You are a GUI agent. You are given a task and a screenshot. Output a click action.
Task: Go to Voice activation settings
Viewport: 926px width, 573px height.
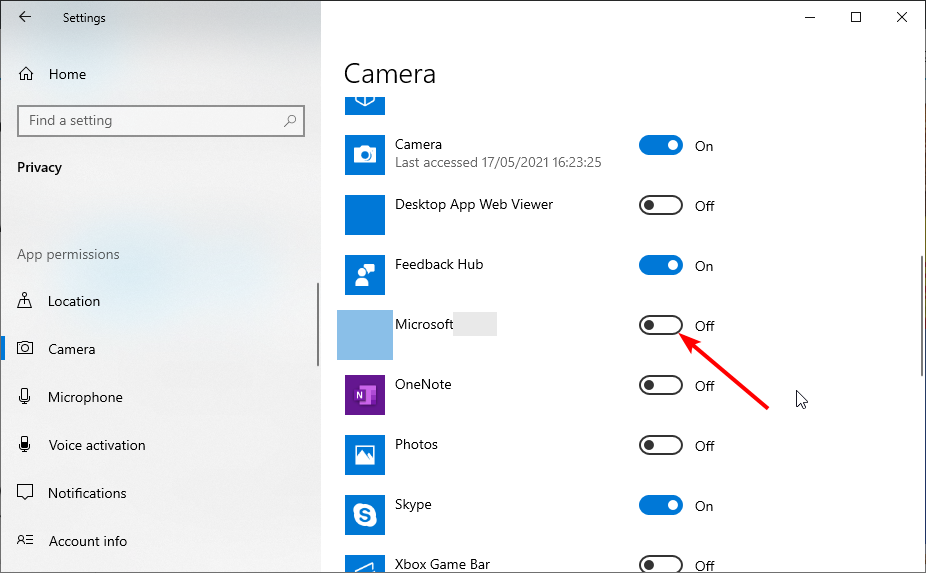tap(96, 445)
